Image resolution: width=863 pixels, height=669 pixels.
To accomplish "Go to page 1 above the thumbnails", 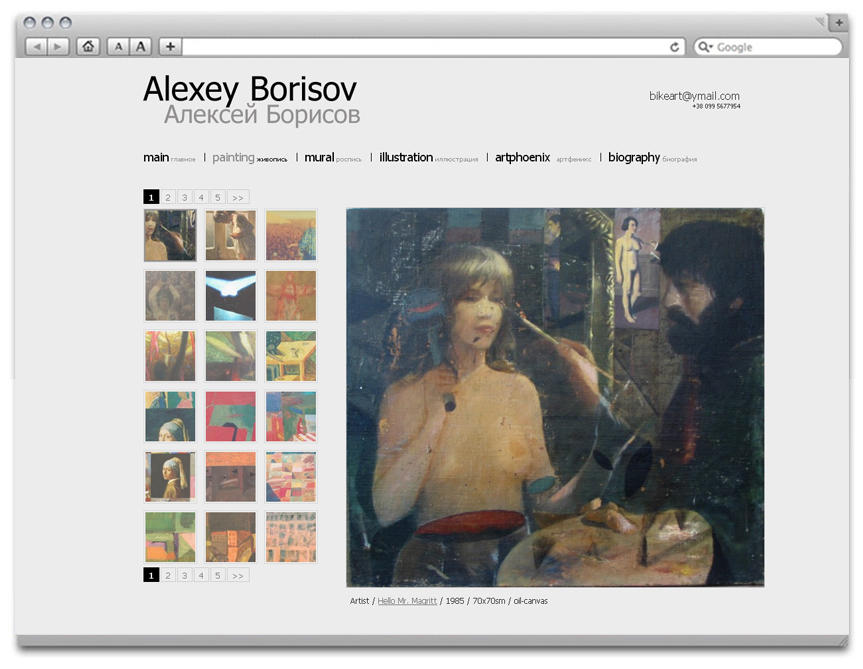I will [x=151, y=197].
